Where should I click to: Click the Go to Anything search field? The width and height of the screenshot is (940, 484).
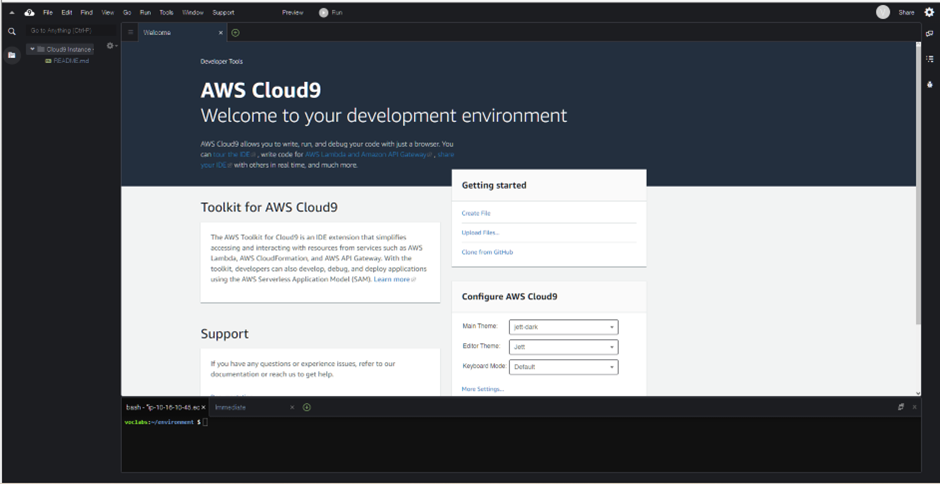71,30
